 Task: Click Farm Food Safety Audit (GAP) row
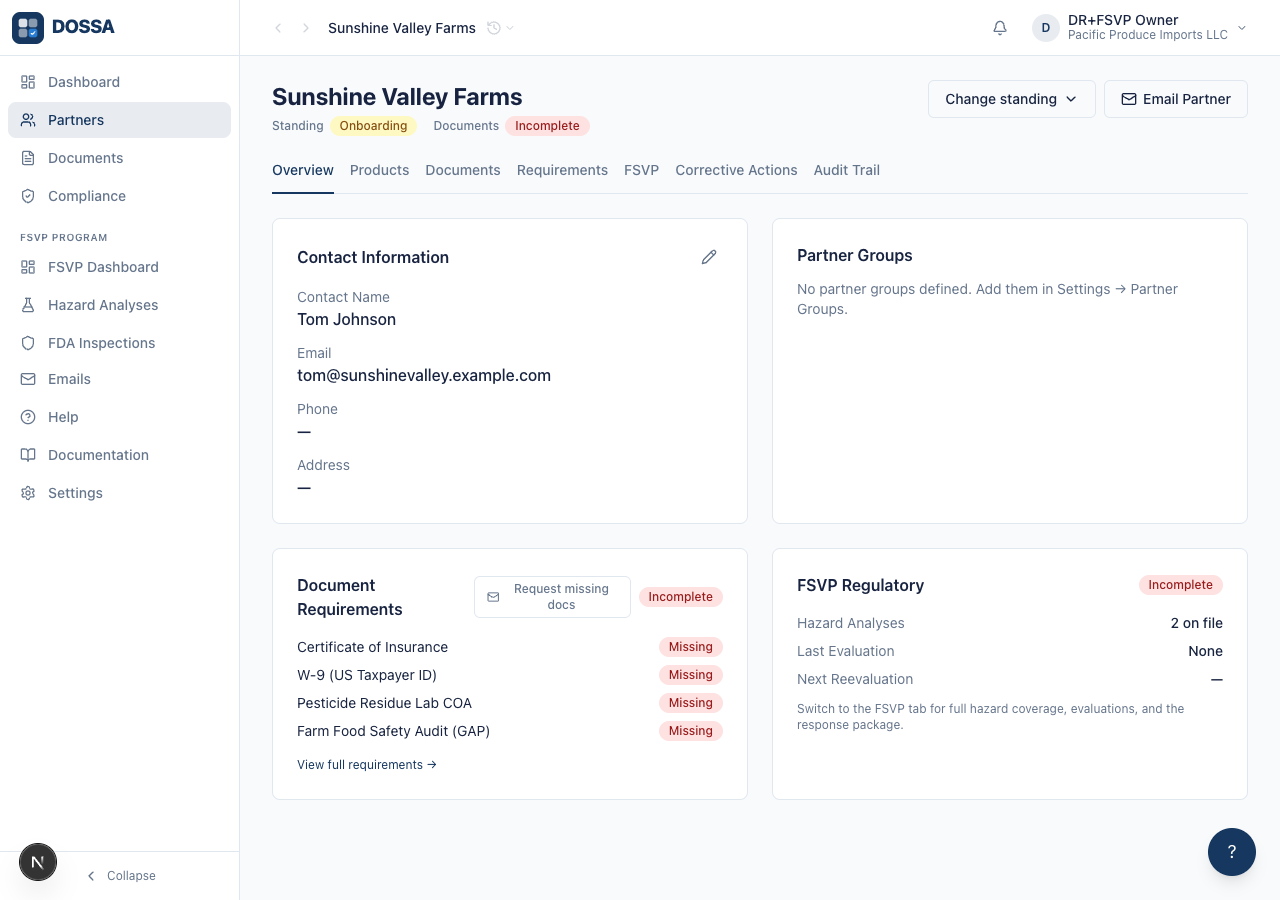pos(510,731)
